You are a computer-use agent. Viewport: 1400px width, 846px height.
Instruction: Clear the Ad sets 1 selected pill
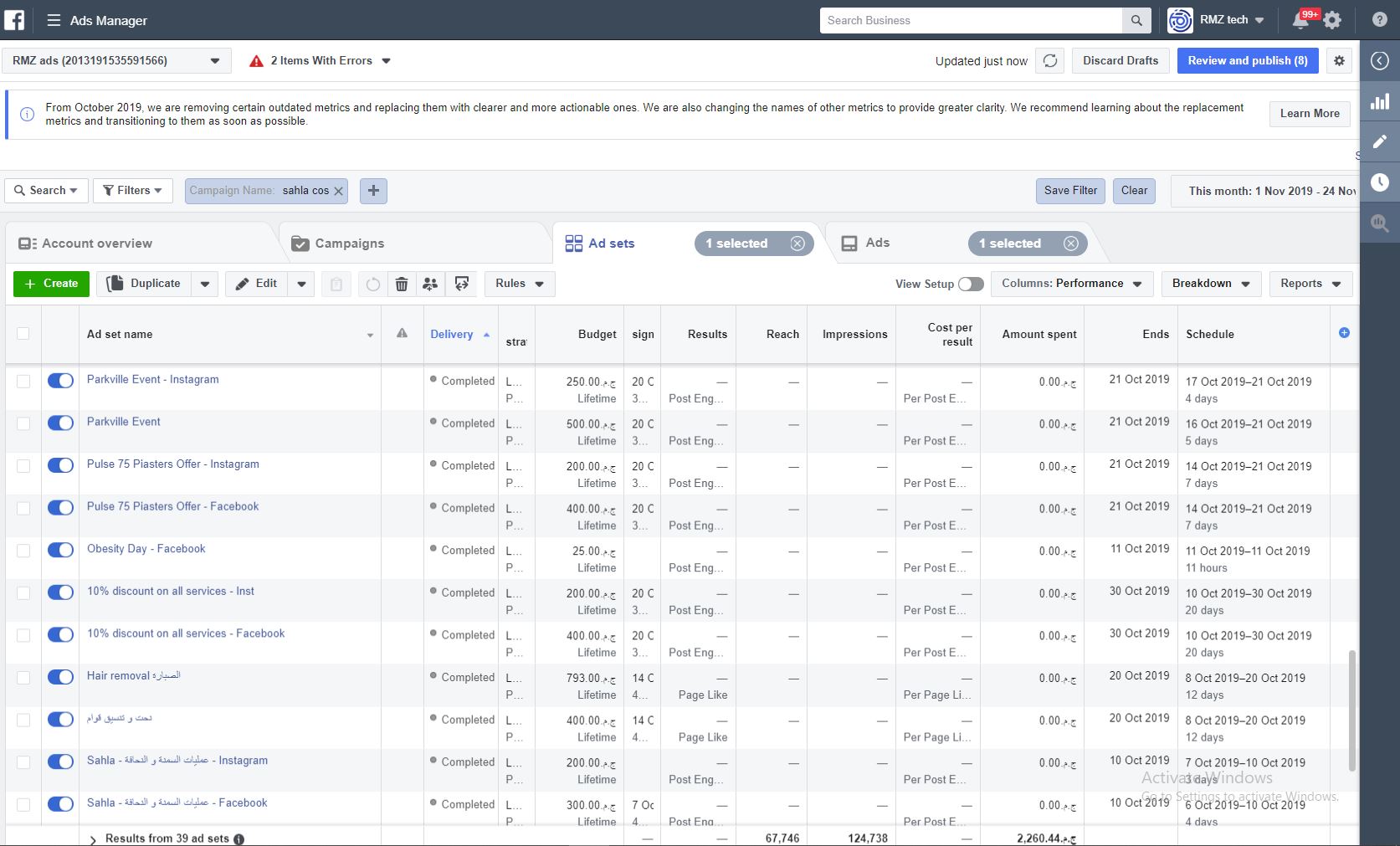797,244
